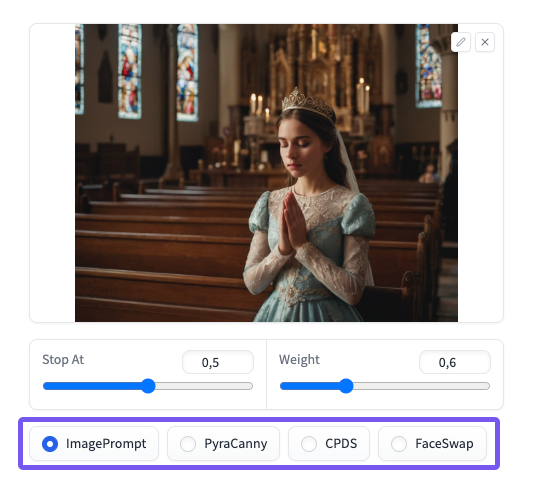Grab the Weight slider handle
This screenshot has height=494, width=533.
click(x=346, y=386)
